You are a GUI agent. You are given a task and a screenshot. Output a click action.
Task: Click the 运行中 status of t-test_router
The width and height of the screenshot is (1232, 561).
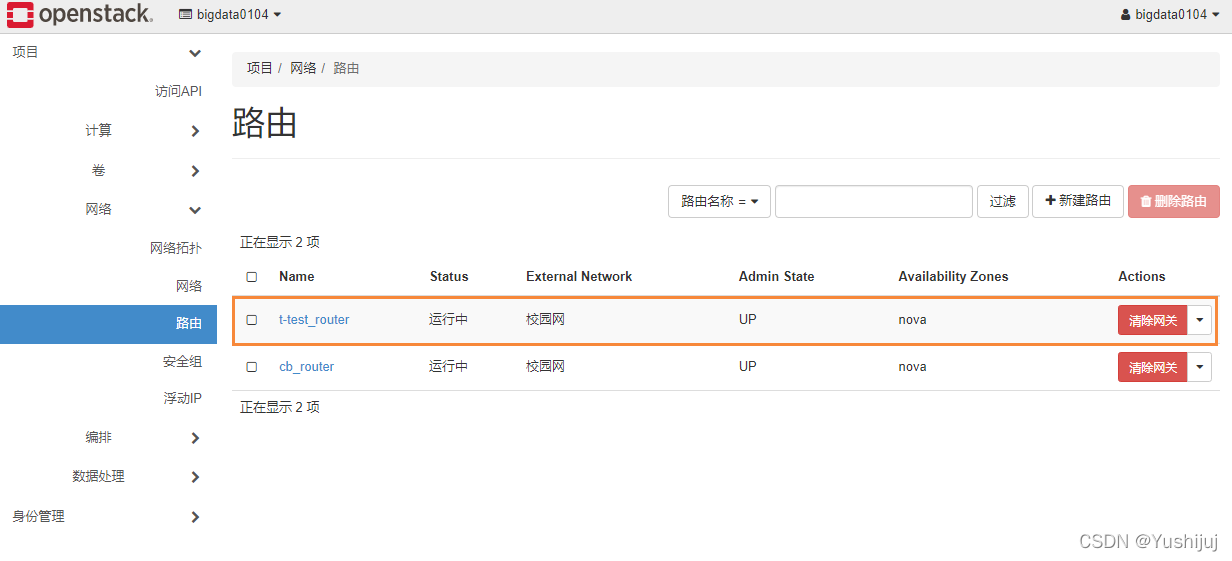click(449, 320)
